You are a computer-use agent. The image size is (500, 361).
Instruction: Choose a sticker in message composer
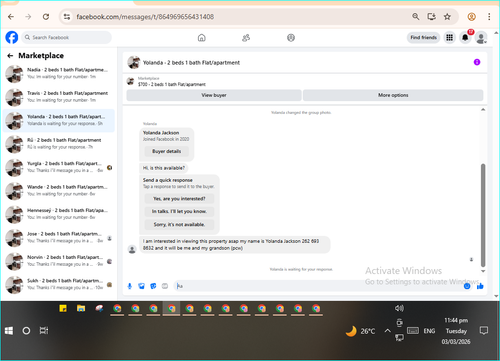(x=153, y=286)
